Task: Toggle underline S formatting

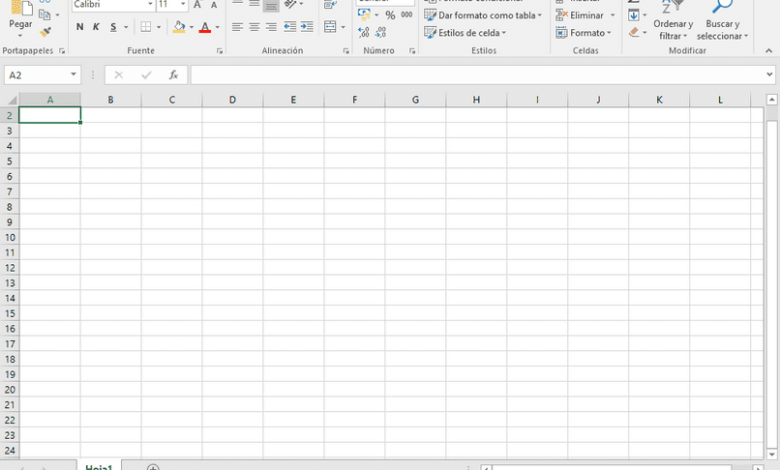Action: click(x=113, y=27)
